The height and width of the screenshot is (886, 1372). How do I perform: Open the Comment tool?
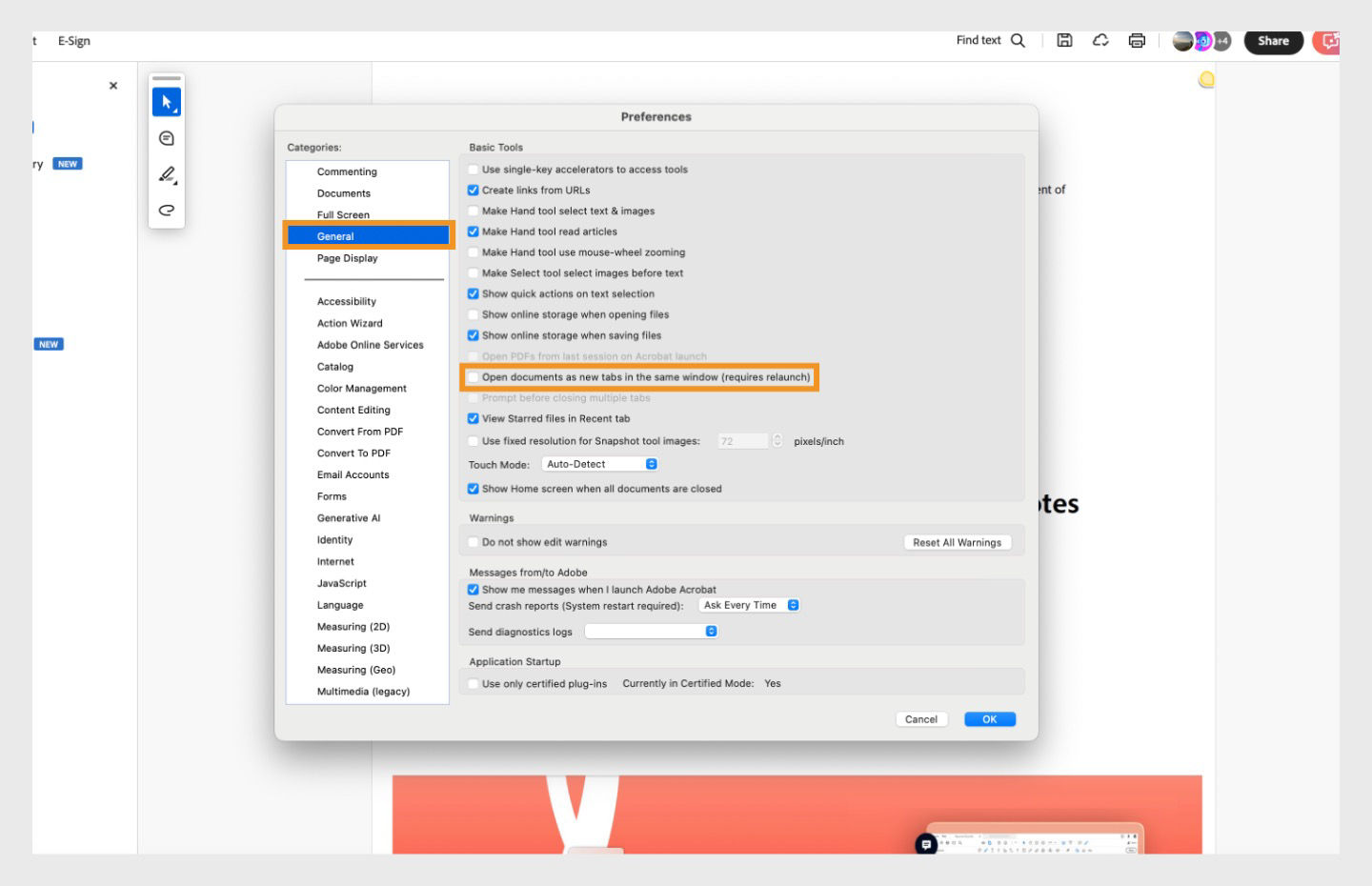(x=167, y=138)
